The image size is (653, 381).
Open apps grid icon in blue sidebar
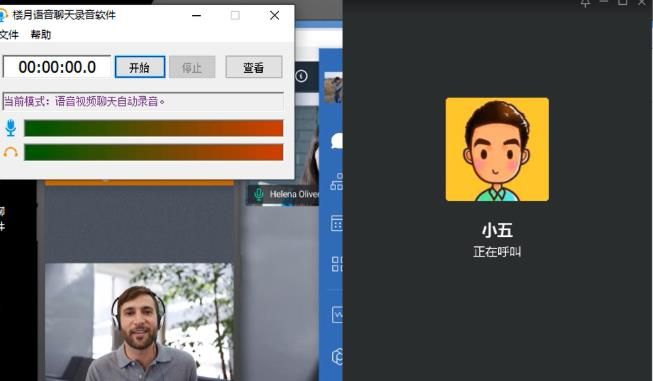pyautogui.click(x=337, y=264)
